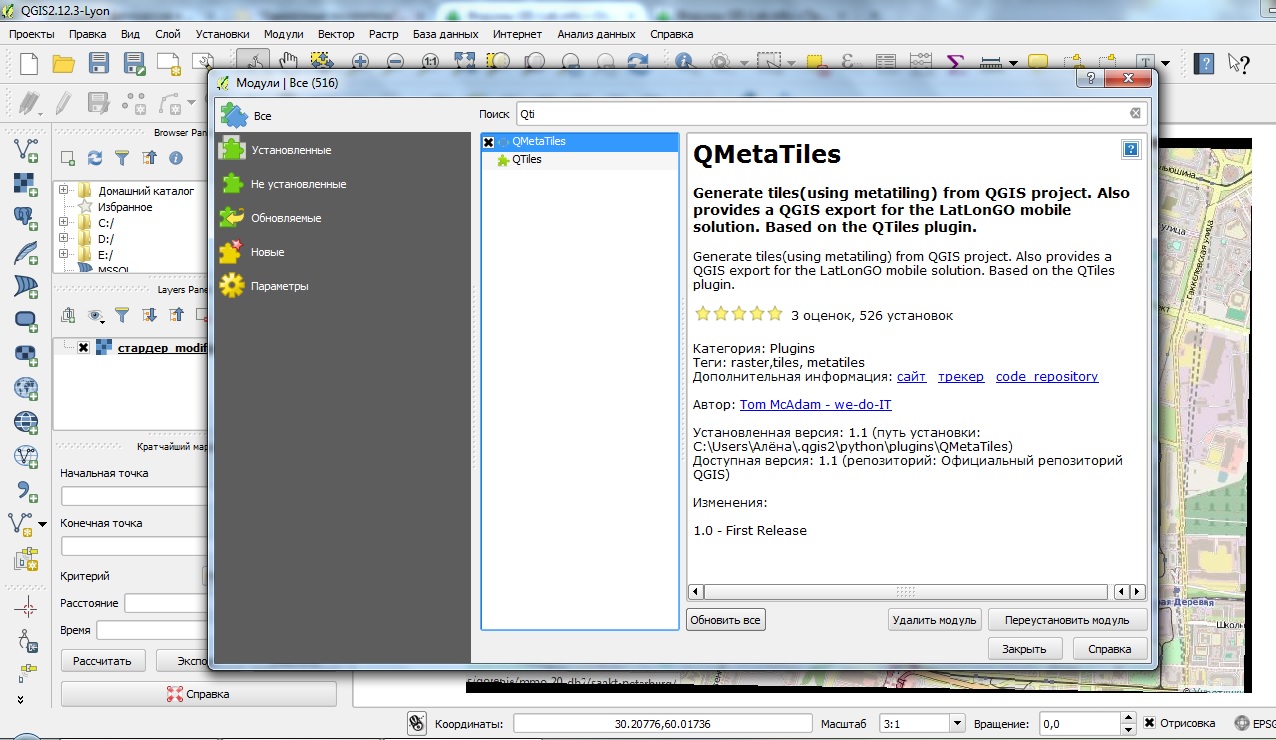Open the Растр menu

click(383, 34)
